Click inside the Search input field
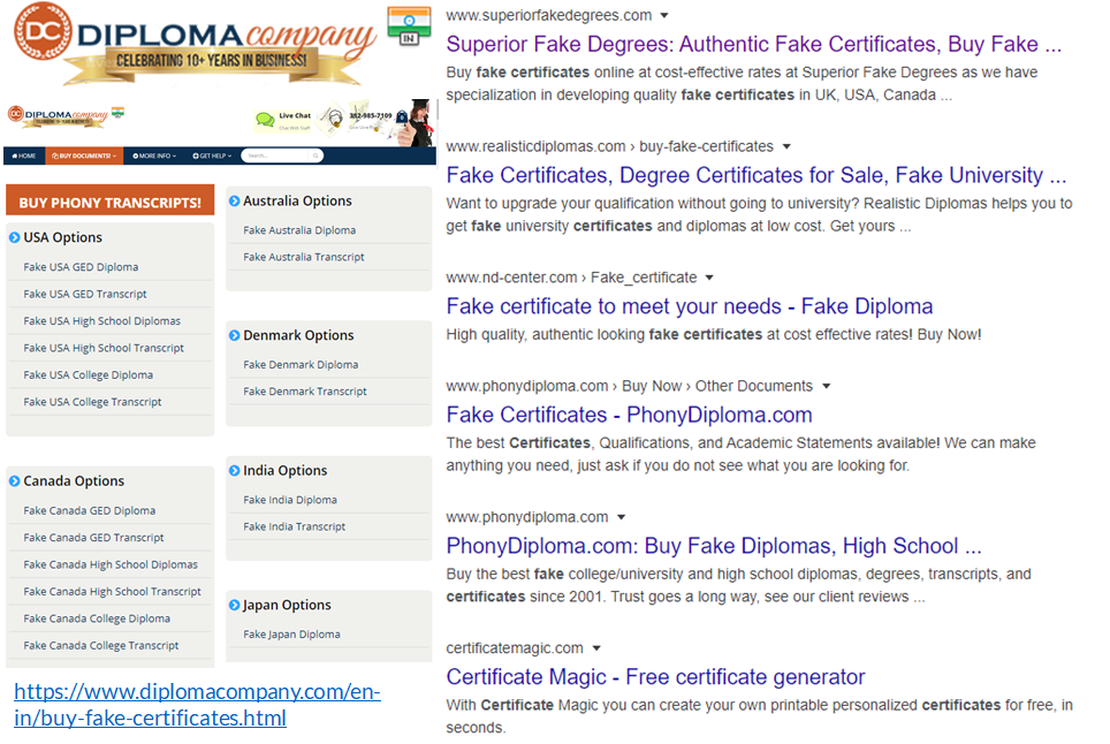The image size is (1110, 744). coord(270,156)
